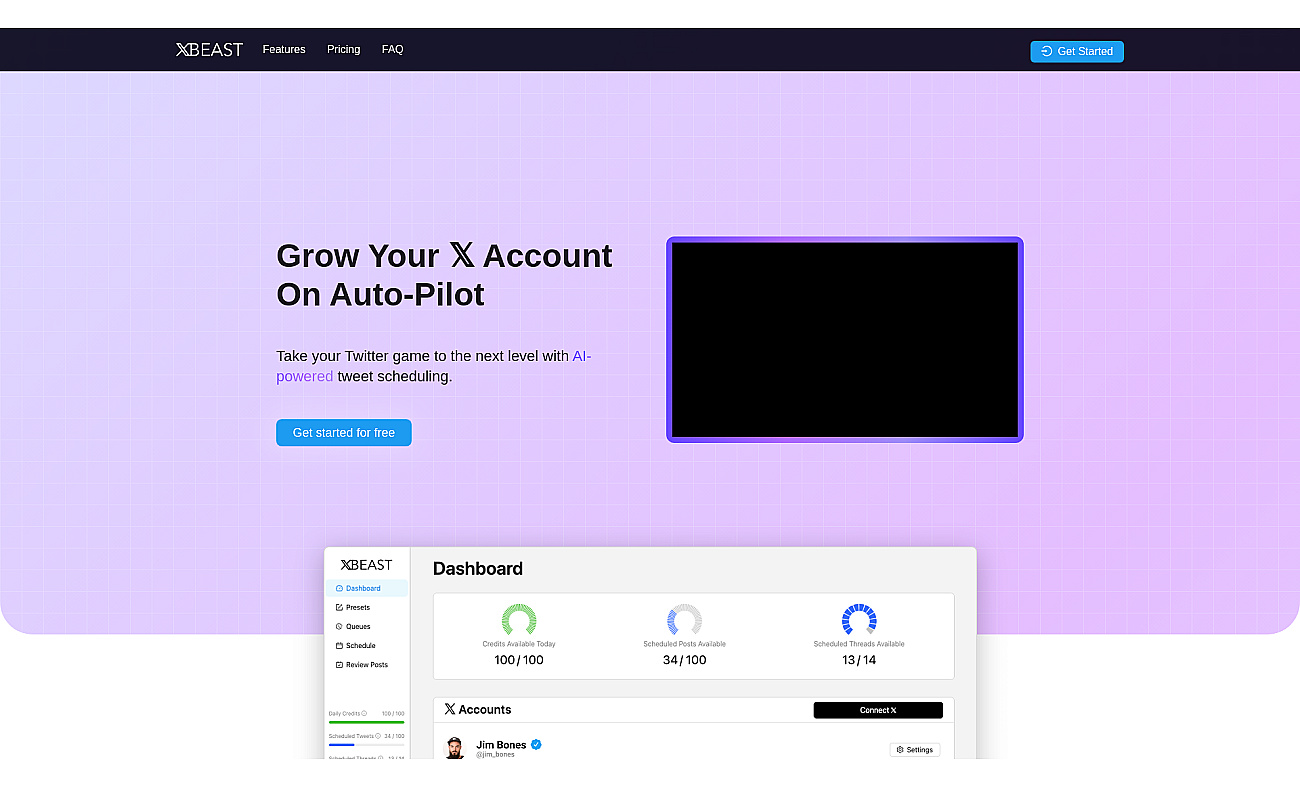
Task: Play the black video preview
Action: tap(845, 340)
